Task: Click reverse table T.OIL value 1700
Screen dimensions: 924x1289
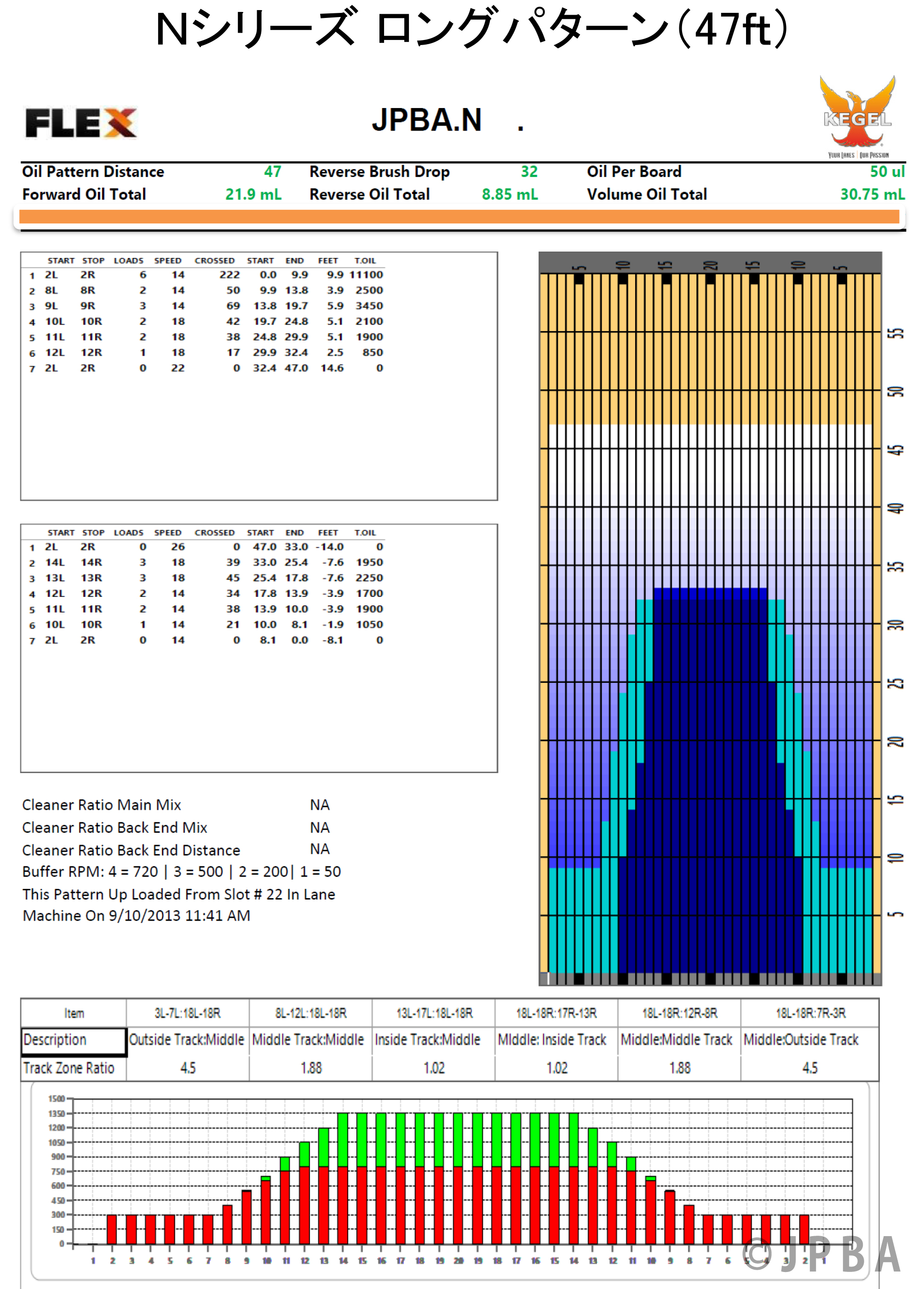Action: click(x=369, y=593)
